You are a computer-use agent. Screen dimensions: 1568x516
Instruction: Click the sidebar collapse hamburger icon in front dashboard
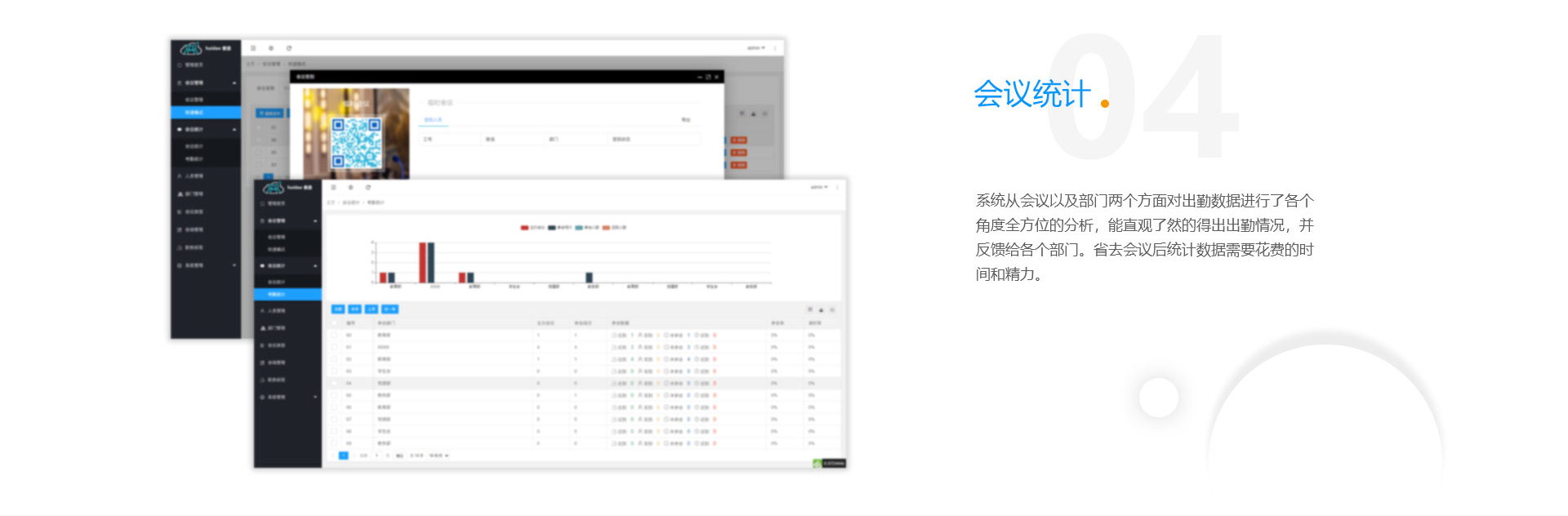(x=333, y=187)
